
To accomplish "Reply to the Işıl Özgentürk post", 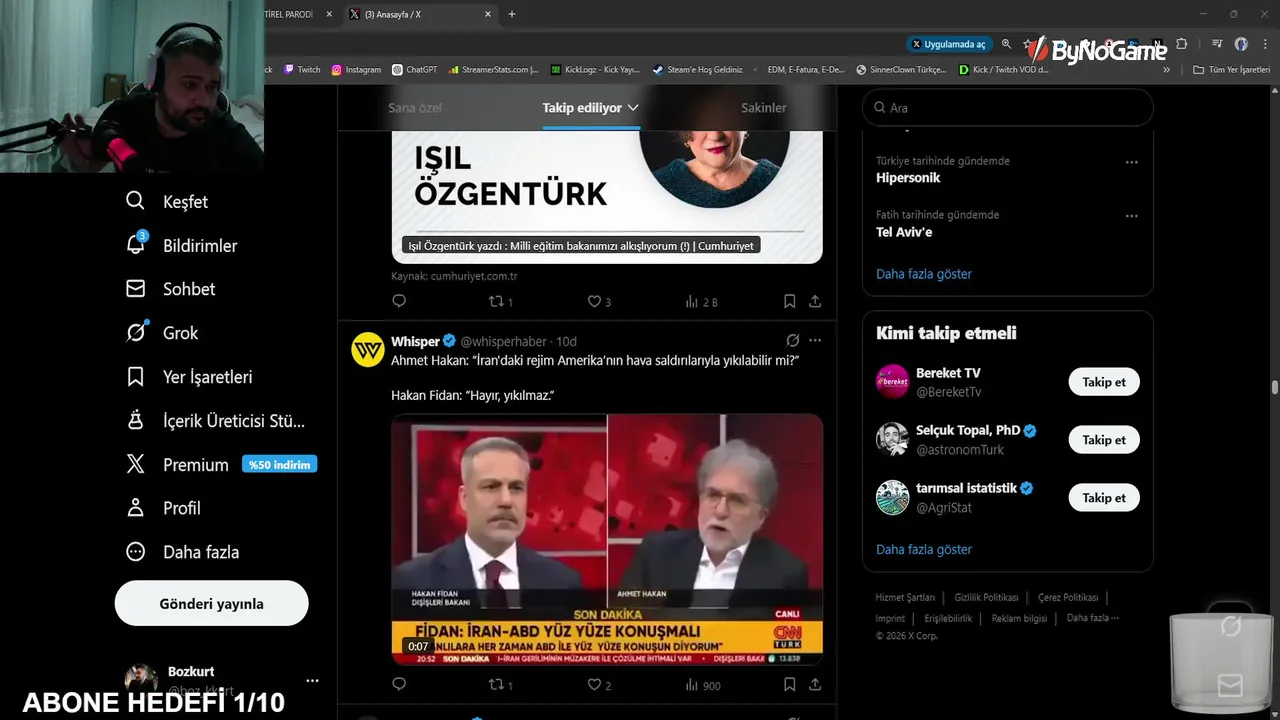I will [x=399, y=301].
